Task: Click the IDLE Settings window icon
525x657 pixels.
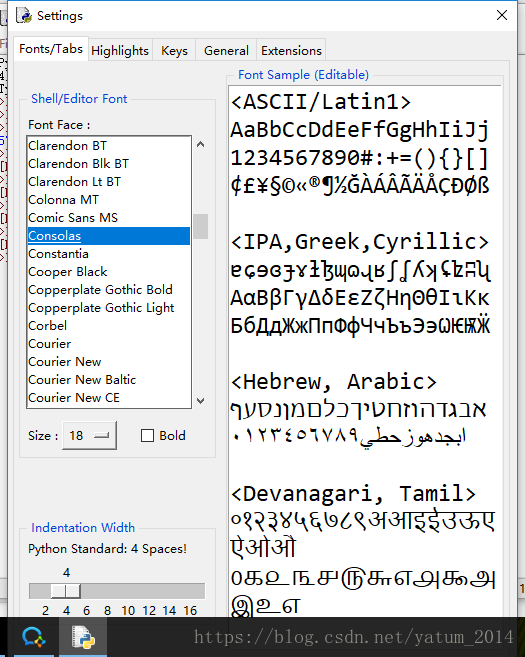Action: (23, 15)
